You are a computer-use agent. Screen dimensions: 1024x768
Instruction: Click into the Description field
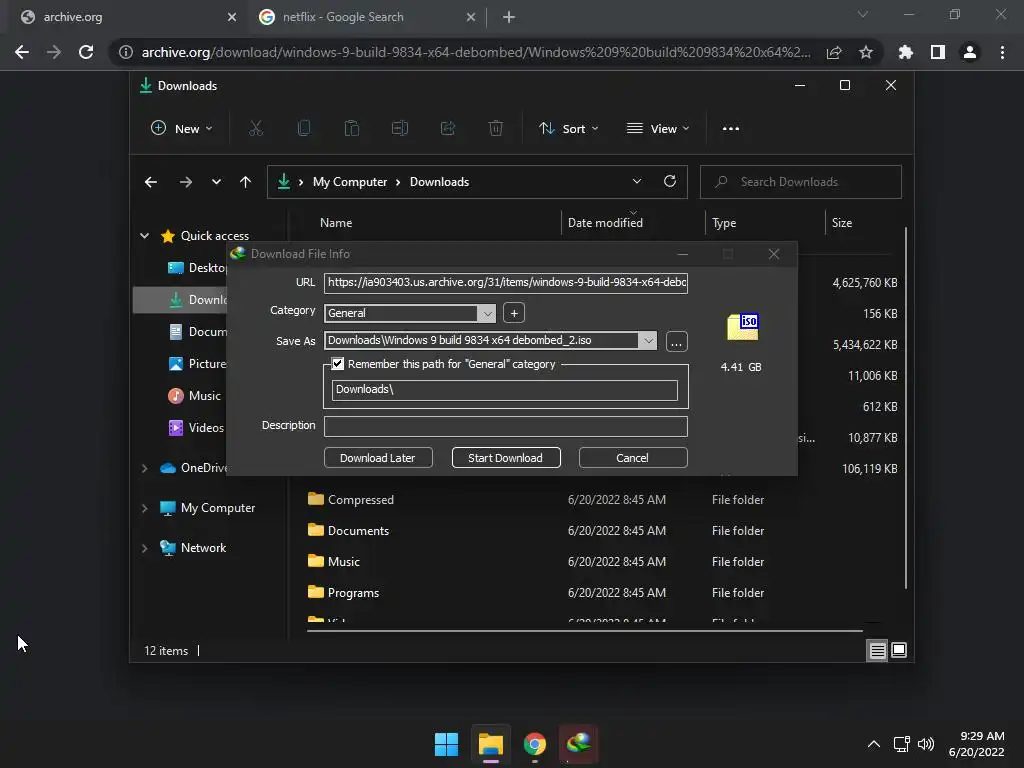point(505,426)
